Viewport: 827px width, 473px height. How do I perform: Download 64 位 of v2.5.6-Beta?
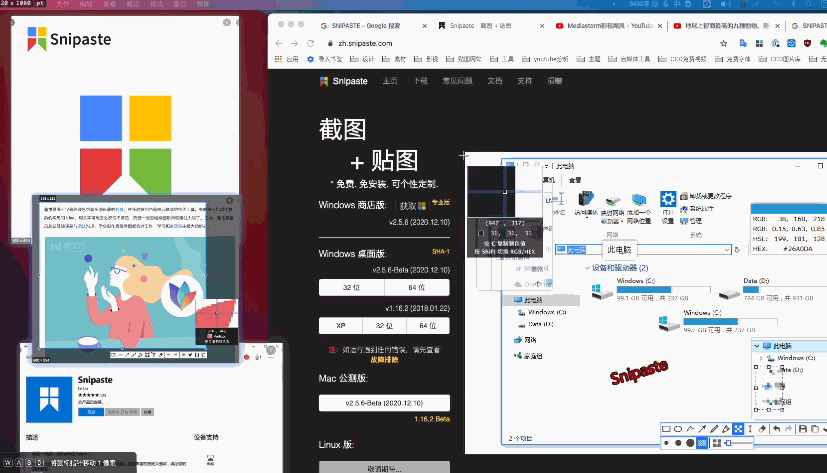(417, 287)
